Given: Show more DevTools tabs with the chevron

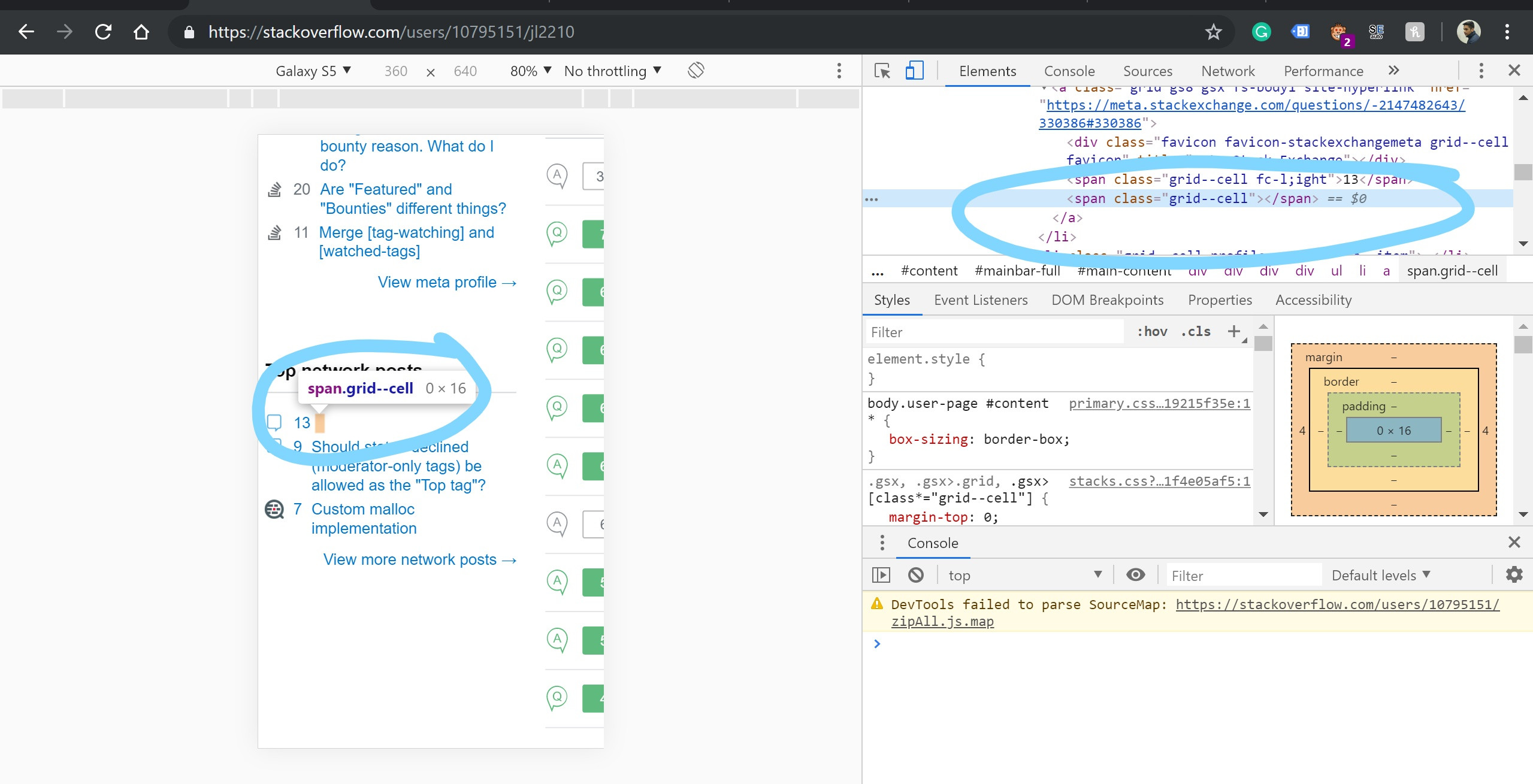Looking at the screenshot, I should click(1393, 71).
